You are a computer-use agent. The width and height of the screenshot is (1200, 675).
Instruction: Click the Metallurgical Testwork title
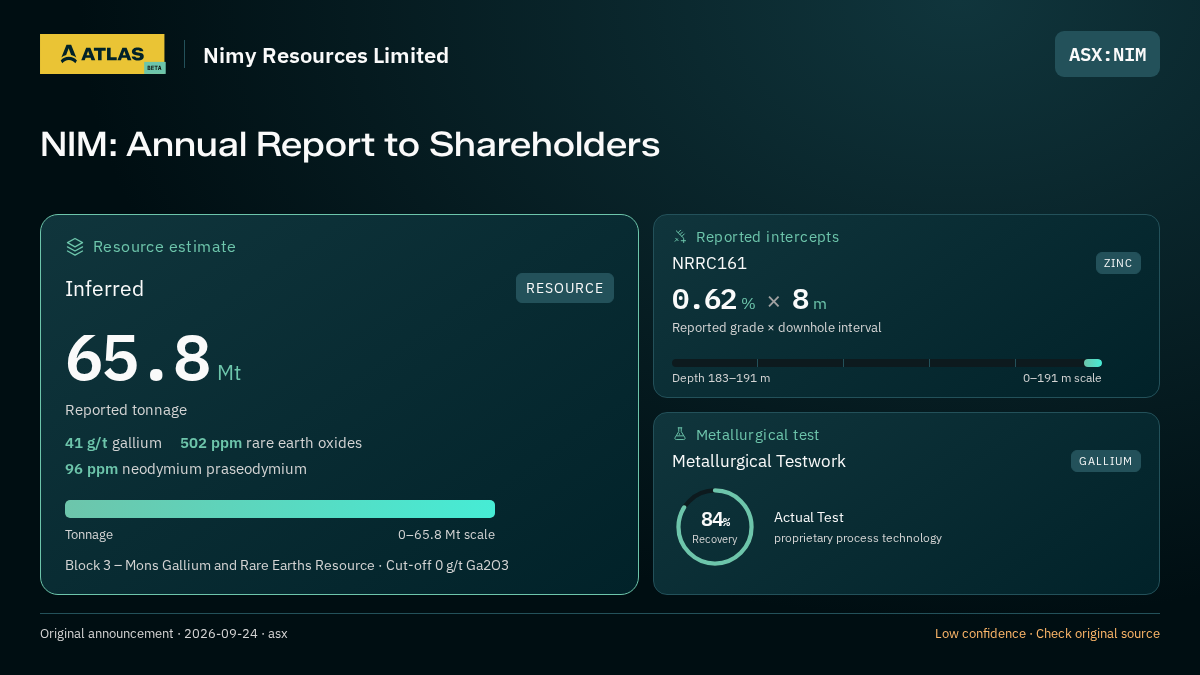[759, 461]
